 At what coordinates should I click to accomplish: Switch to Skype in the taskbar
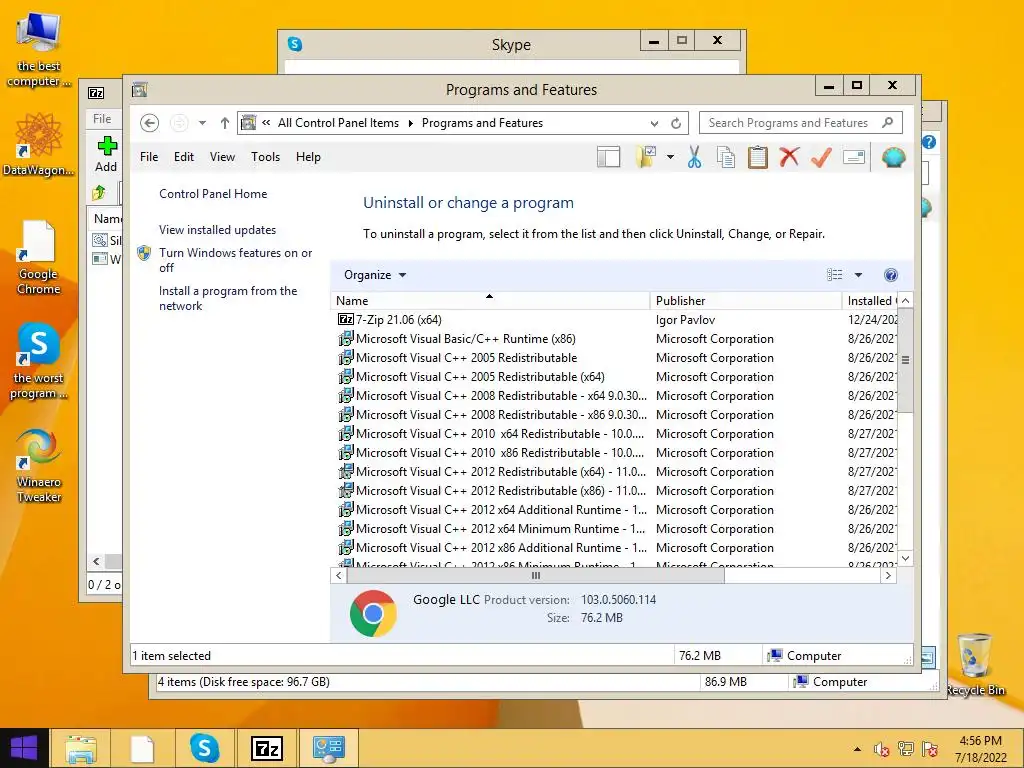coord(204,748)
